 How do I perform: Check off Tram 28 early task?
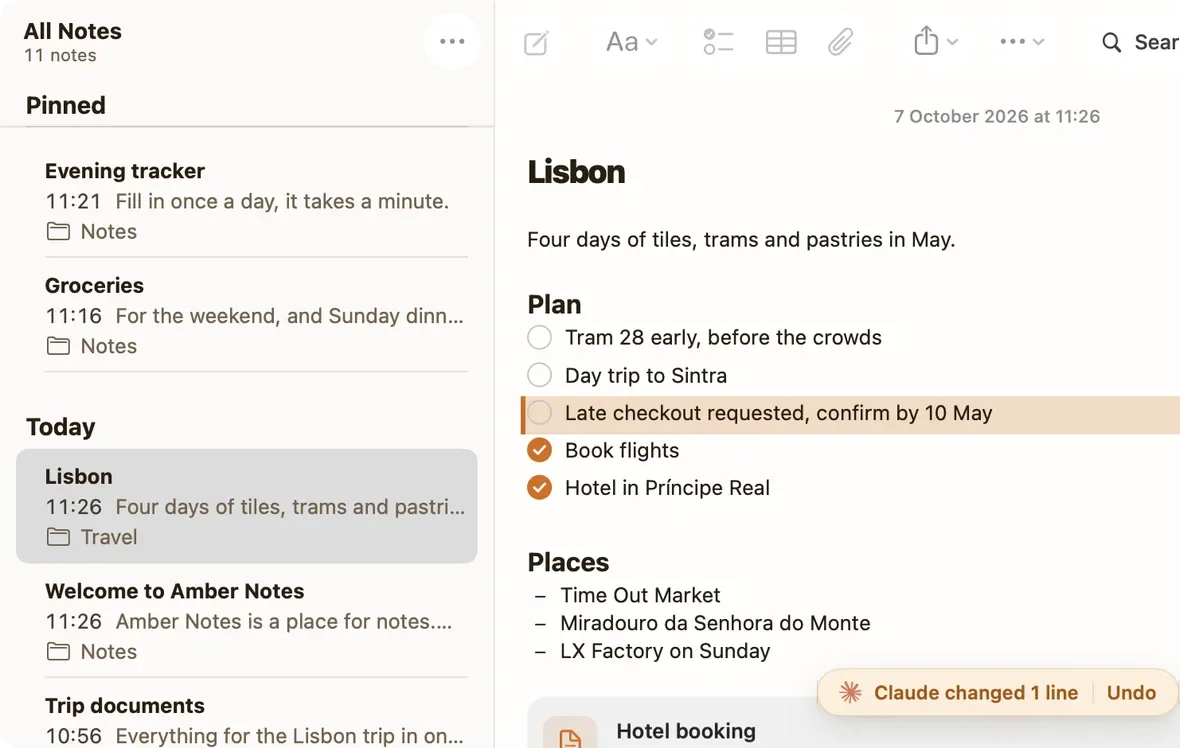[540, 337]
